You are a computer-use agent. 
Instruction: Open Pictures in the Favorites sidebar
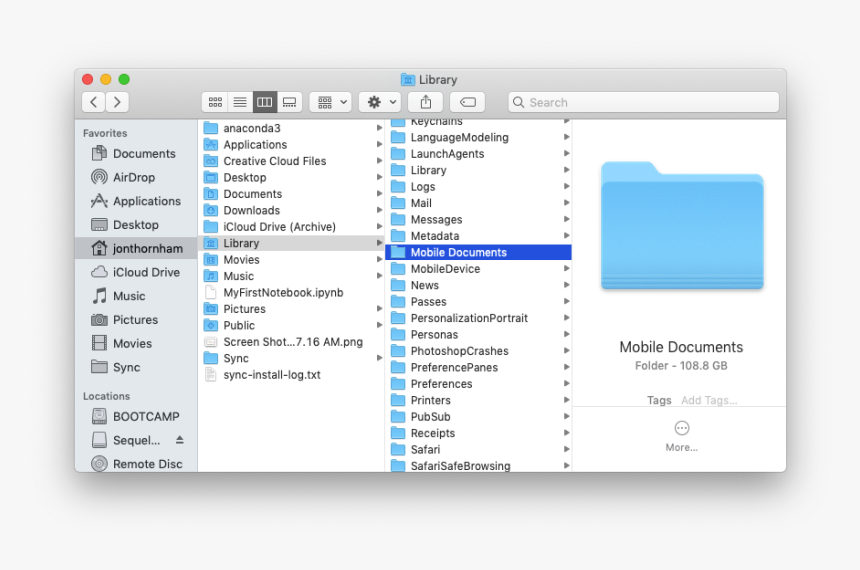tap(135, 319)
